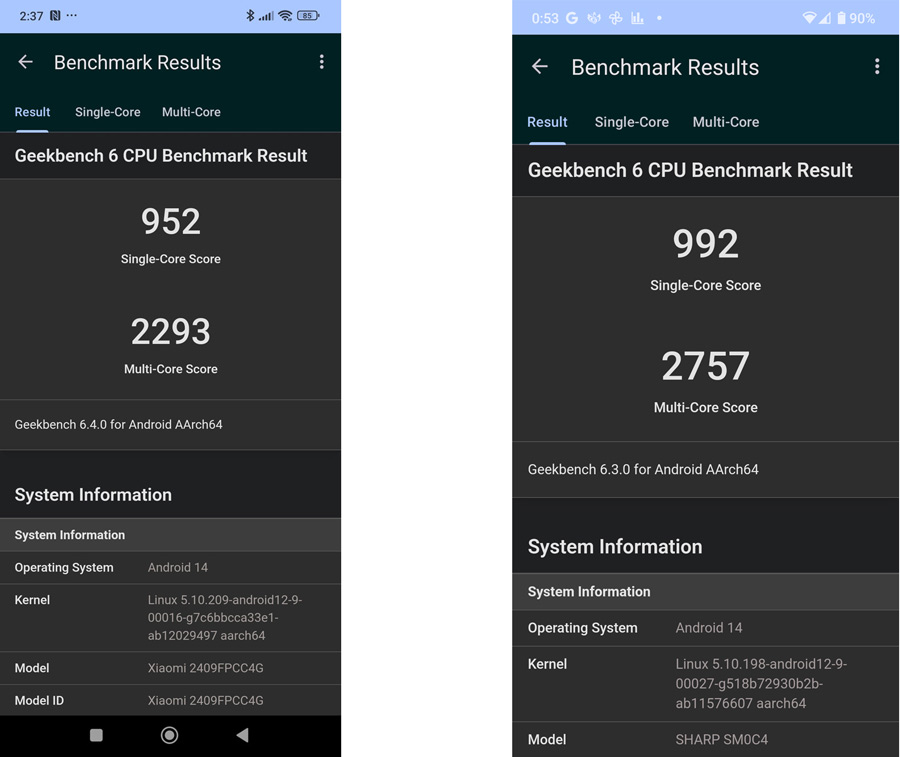
Task: Tap the Model ID label
Action: (x=39, y=701)
